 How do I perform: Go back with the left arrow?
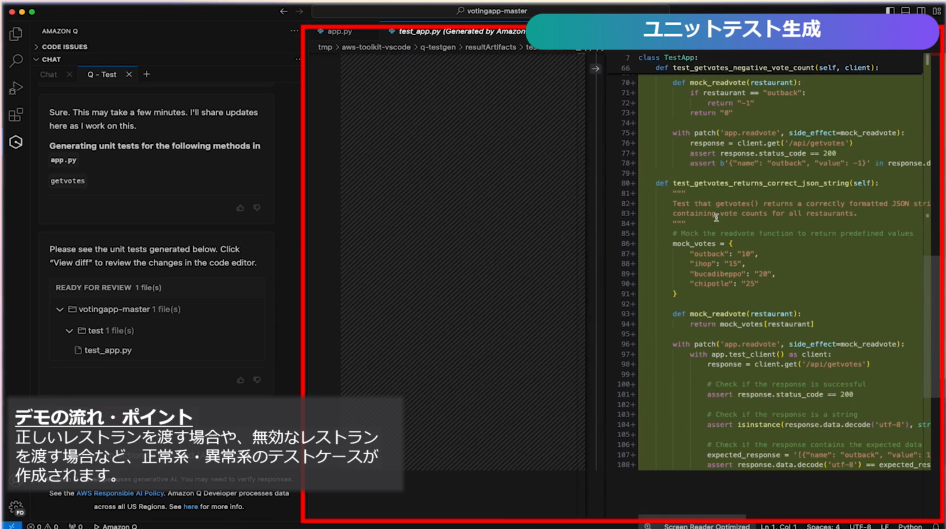click(x=284, y=11)
